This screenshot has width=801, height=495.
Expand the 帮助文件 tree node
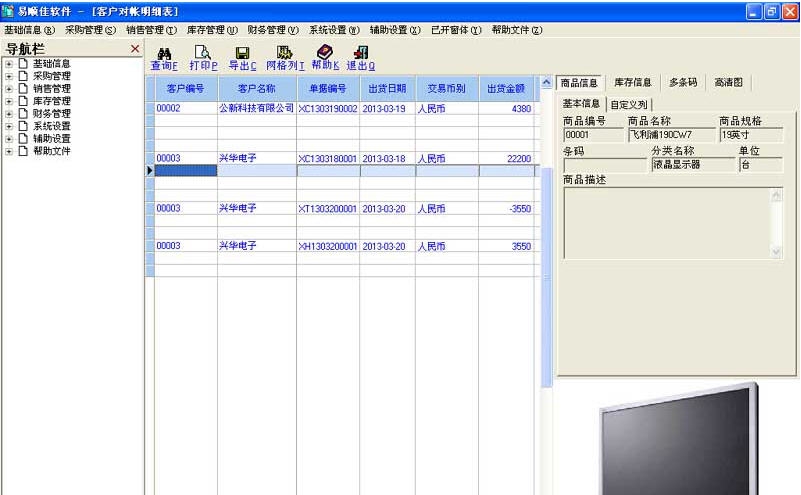[9, 151]
